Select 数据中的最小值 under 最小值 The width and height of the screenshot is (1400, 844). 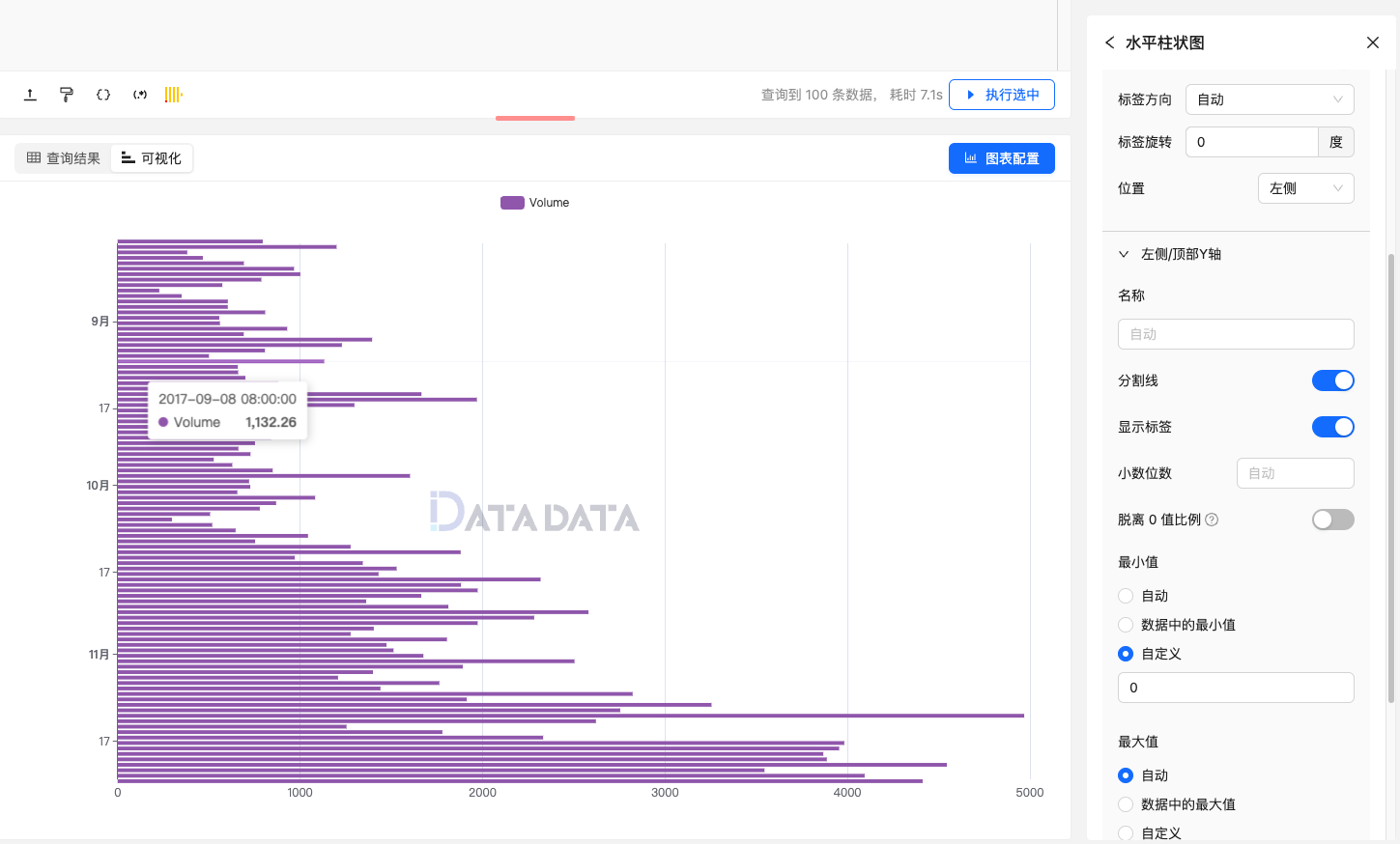(x=1125, y=625)
